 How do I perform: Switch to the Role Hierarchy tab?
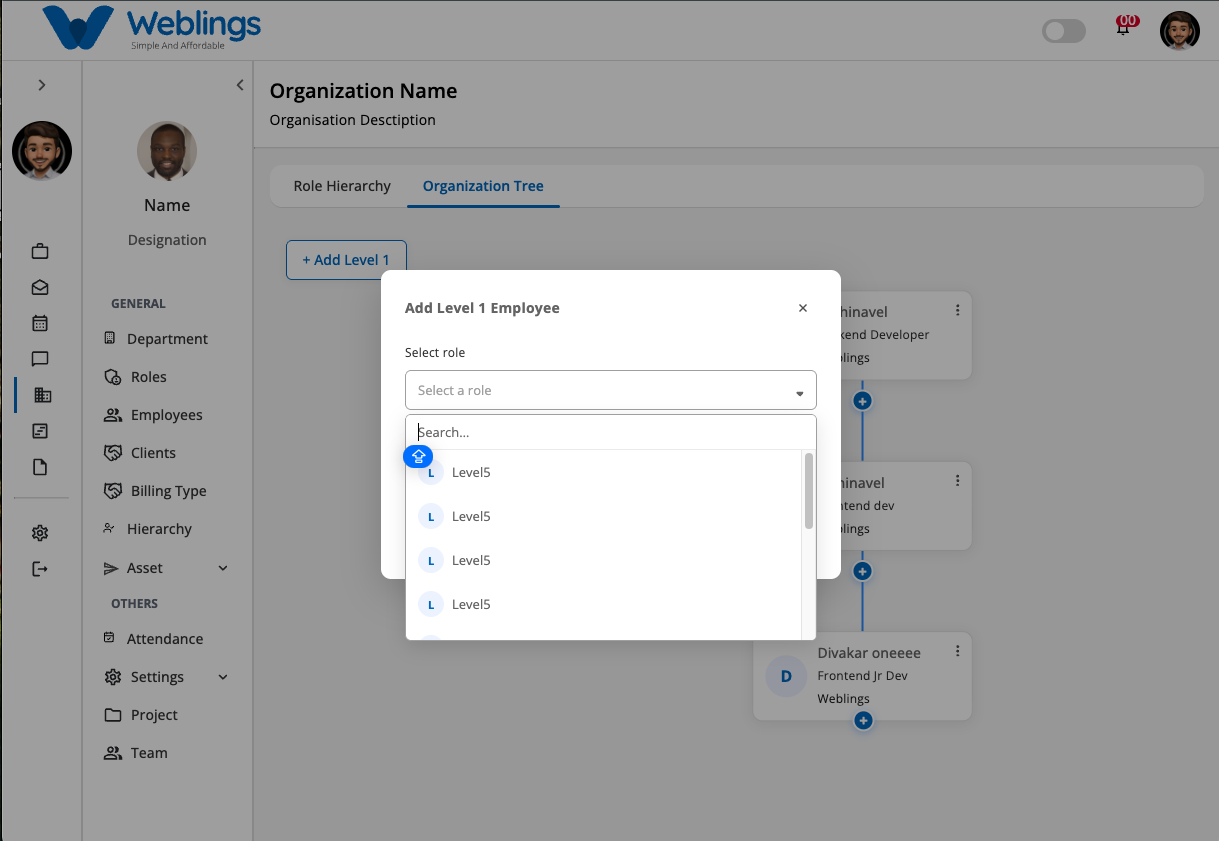(342, 186)
